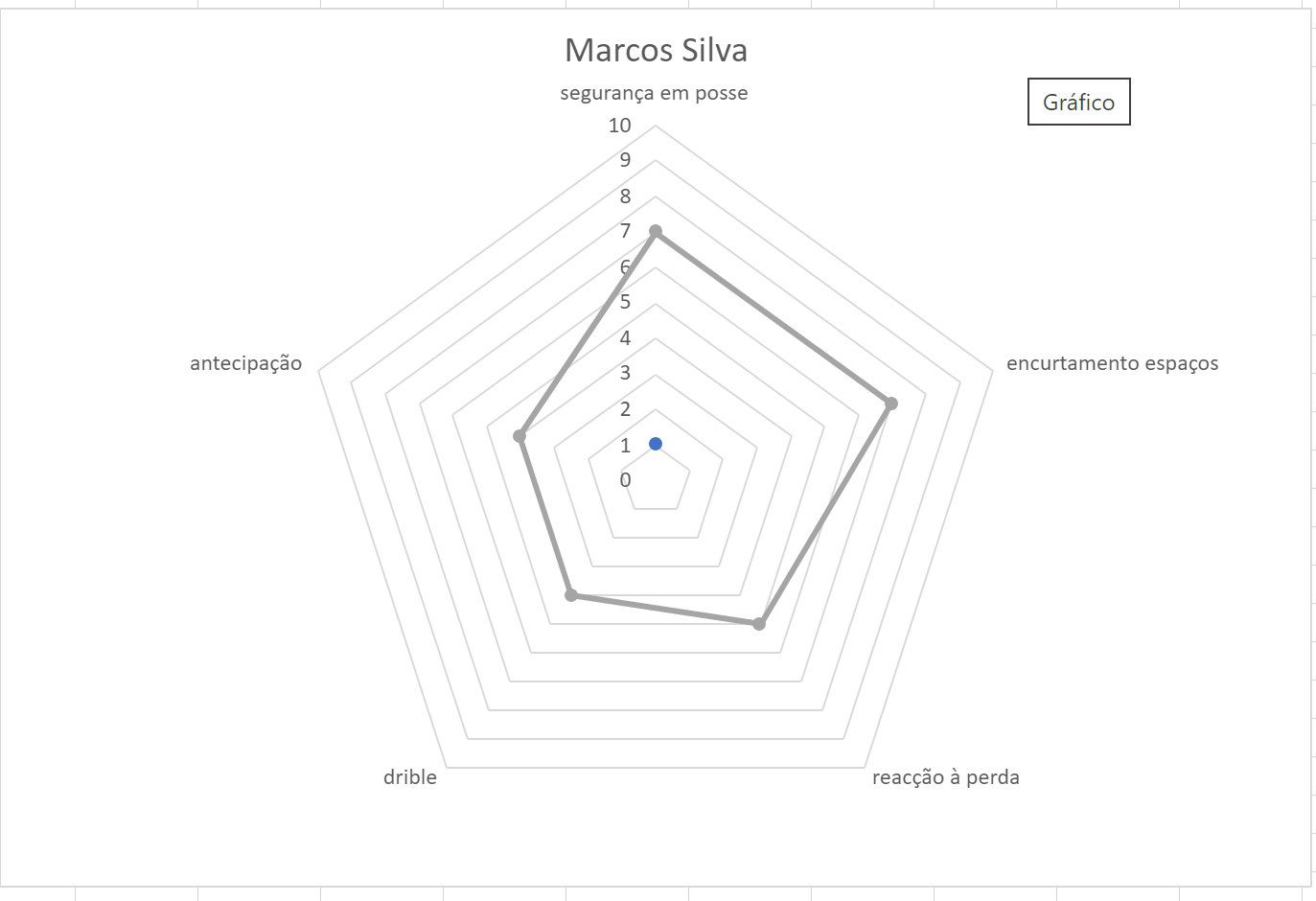This screenshot has height=901, width=1316.
Task: Click the gray marker toward reacção à perda
Action: [759, 624]
